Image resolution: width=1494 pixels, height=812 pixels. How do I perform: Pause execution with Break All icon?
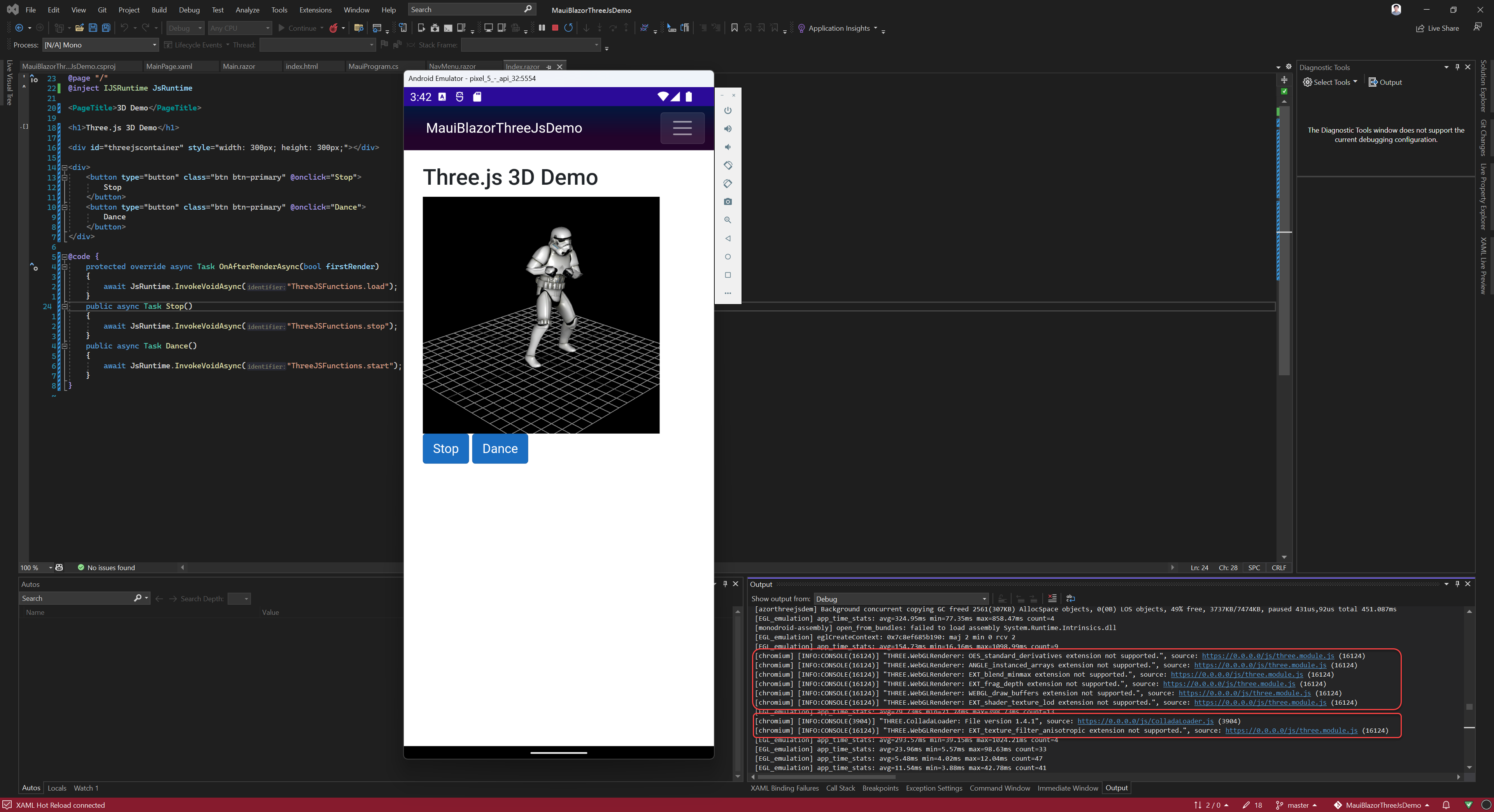542,28
